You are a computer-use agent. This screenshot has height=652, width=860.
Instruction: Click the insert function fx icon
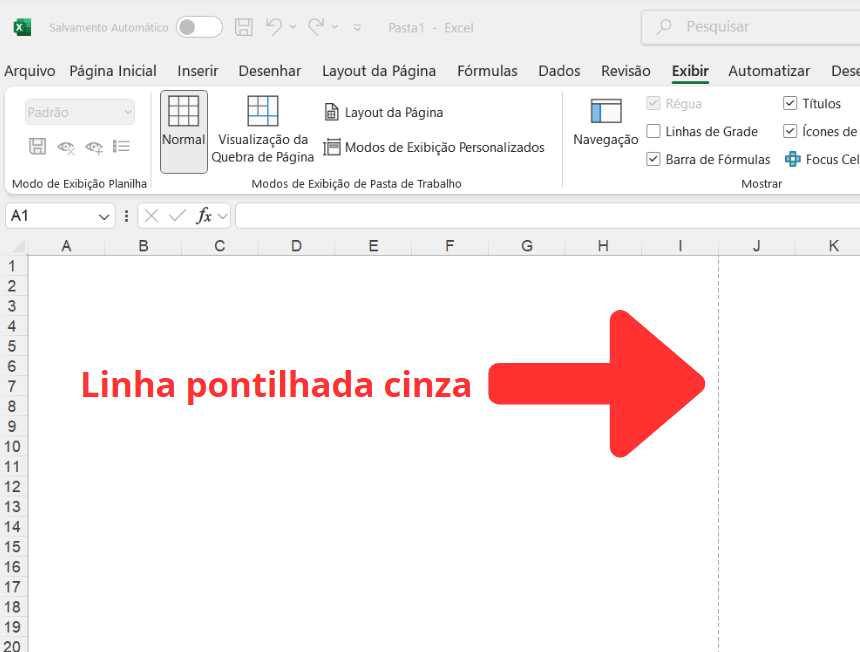204,216
